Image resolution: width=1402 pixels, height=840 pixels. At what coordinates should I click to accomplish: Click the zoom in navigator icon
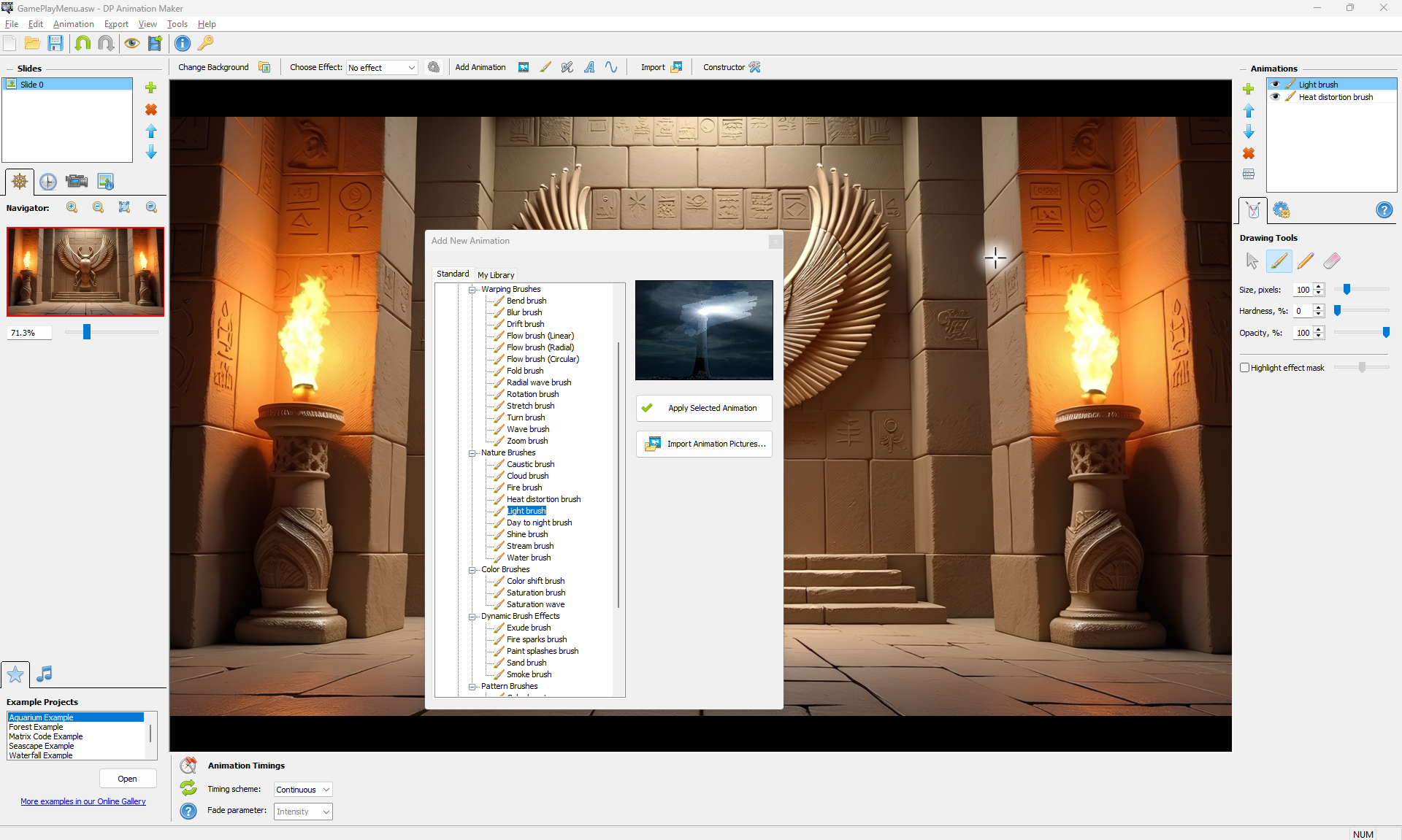tap(72, 207)
